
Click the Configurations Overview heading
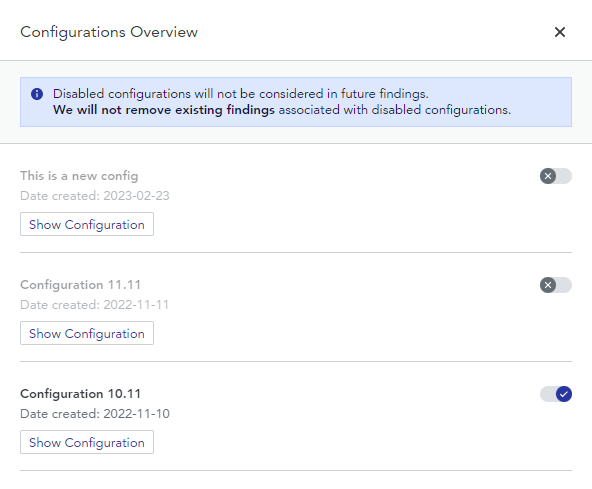[x=109, y=32]
